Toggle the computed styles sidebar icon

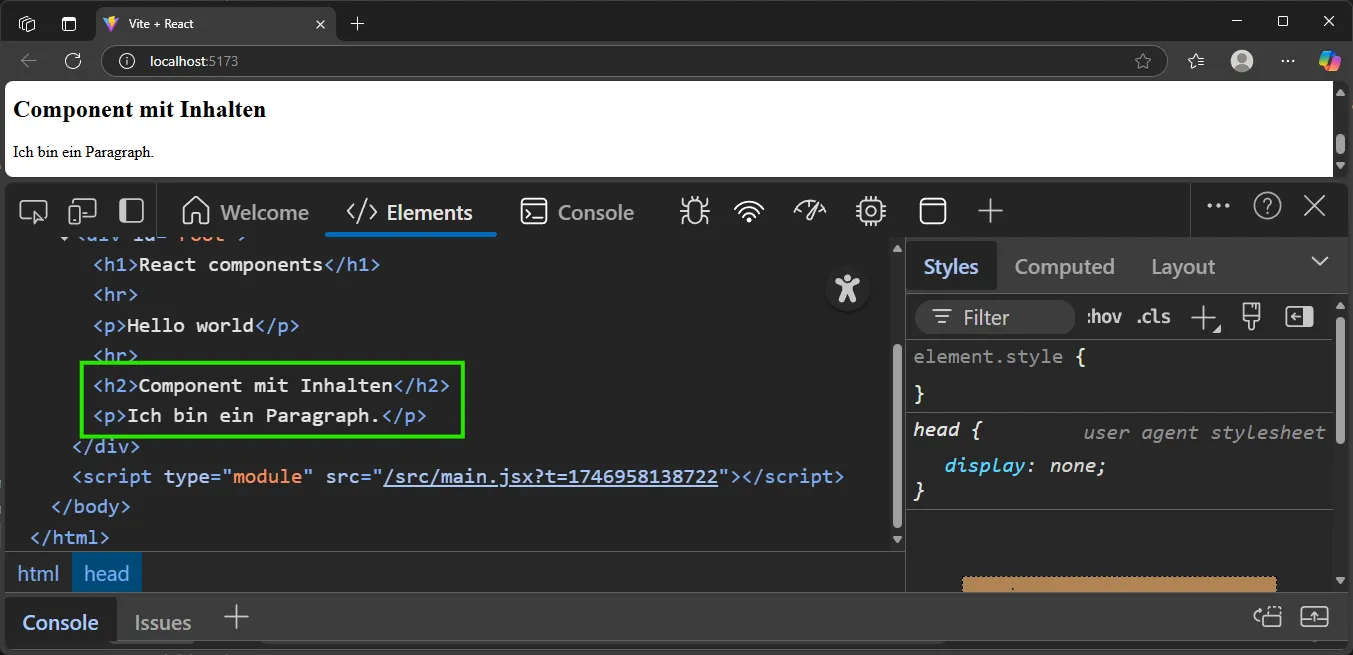coord(1299,317)
